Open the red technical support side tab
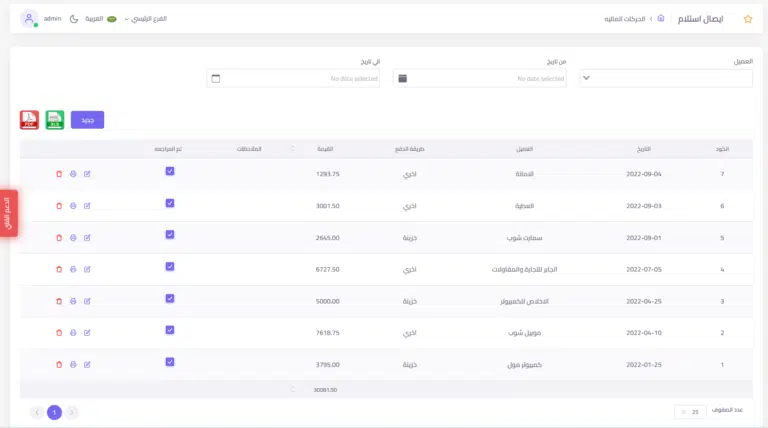Viewport: 768px width, 428px height. pos(8,213)
